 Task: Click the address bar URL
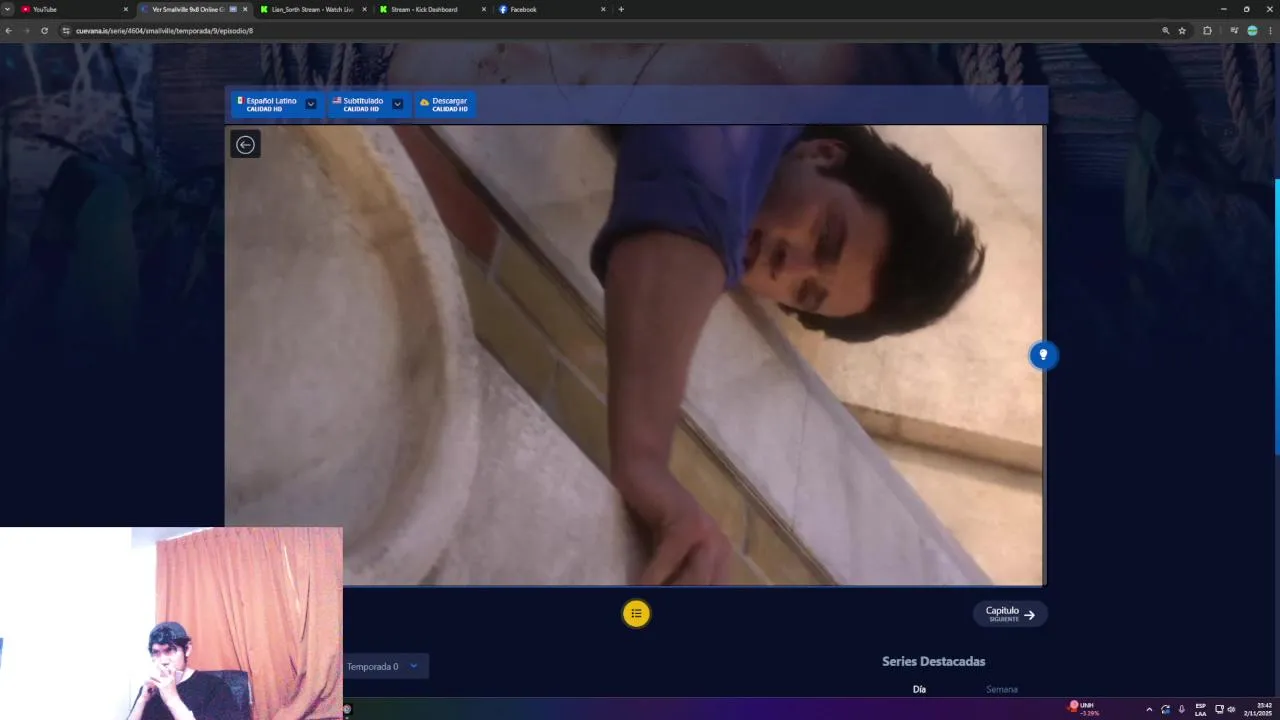click(164, 31)
